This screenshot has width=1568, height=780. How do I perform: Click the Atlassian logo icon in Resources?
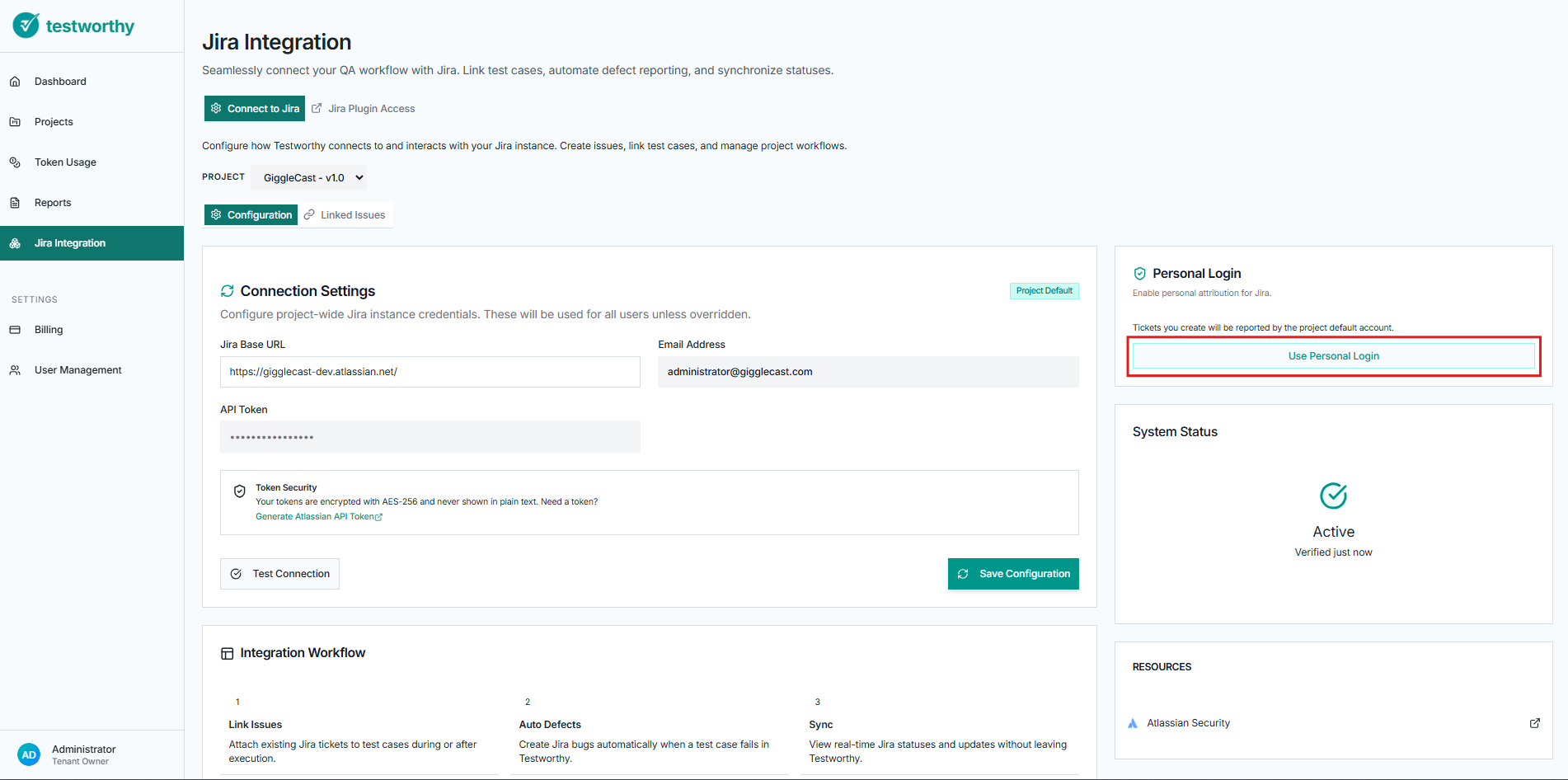(x=1133, y=723)
